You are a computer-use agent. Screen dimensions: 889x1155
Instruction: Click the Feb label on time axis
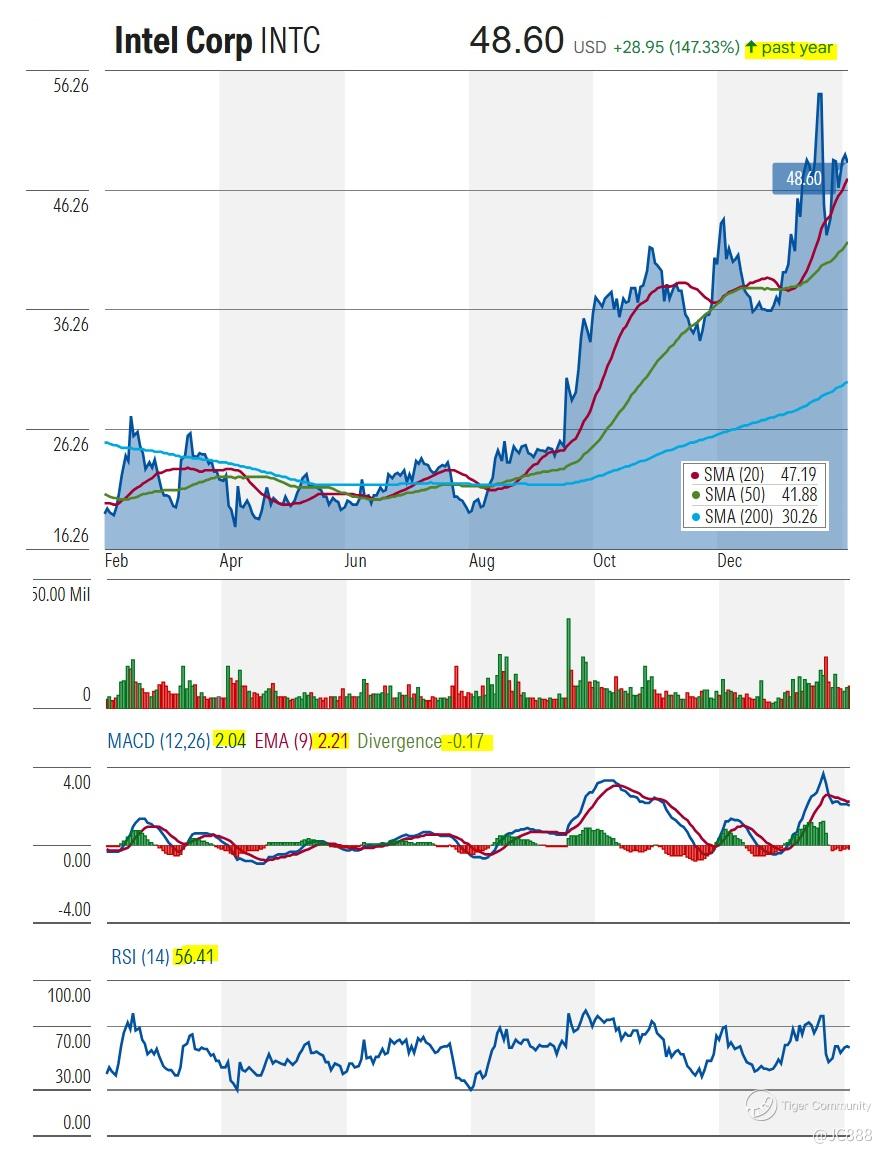(x=116, y=561)
